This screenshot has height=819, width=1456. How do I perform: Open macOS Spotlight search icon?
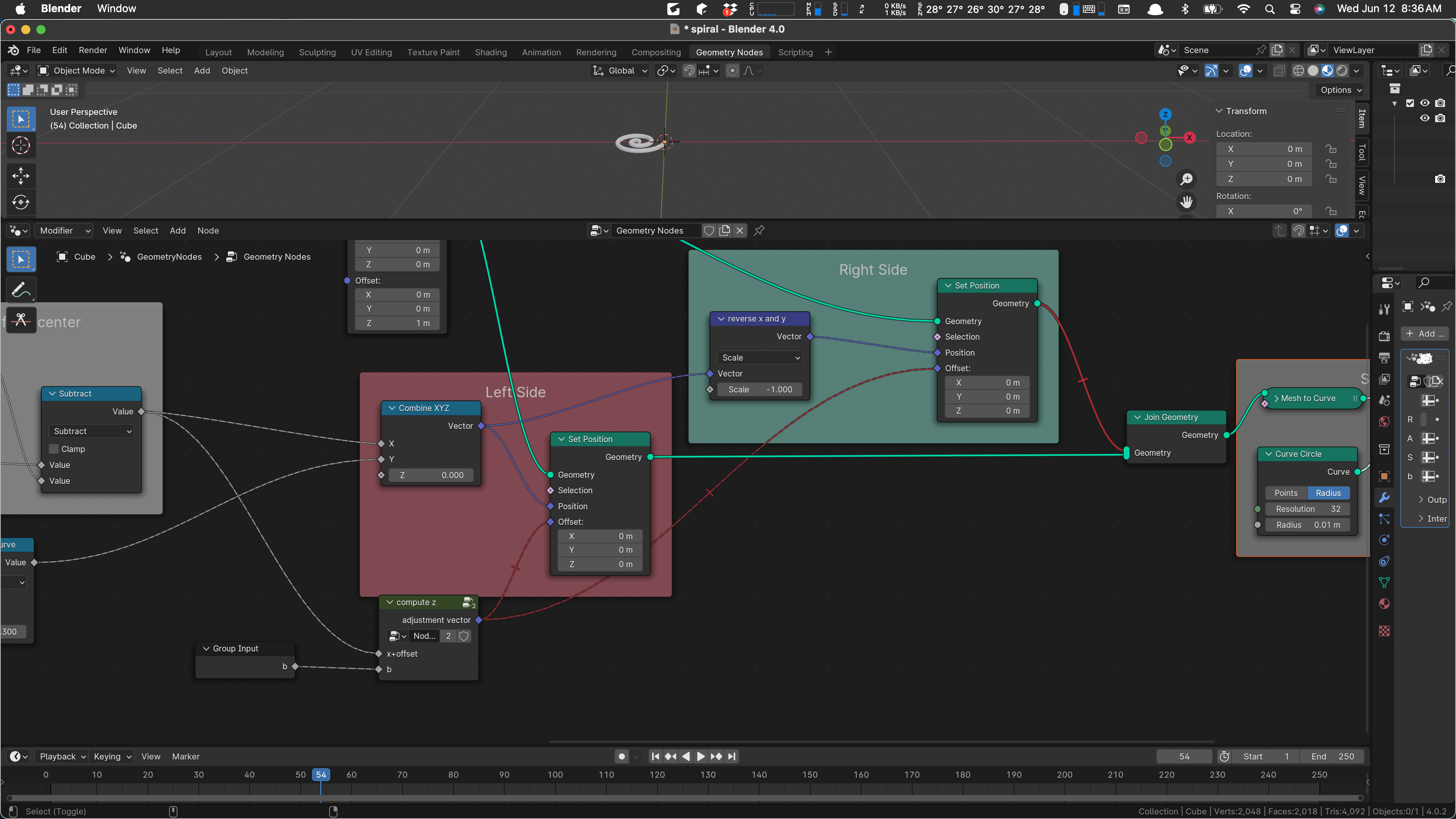point(1269,8)
